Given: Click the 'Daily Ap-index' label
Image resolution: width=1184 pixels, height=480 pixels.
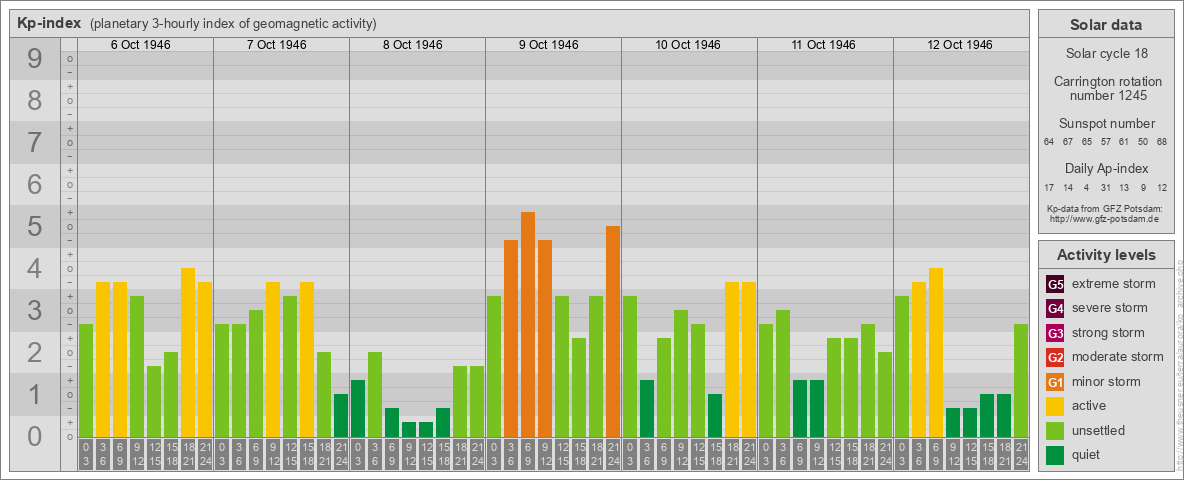Looking at the screenshot, I should pos(1106,168).
